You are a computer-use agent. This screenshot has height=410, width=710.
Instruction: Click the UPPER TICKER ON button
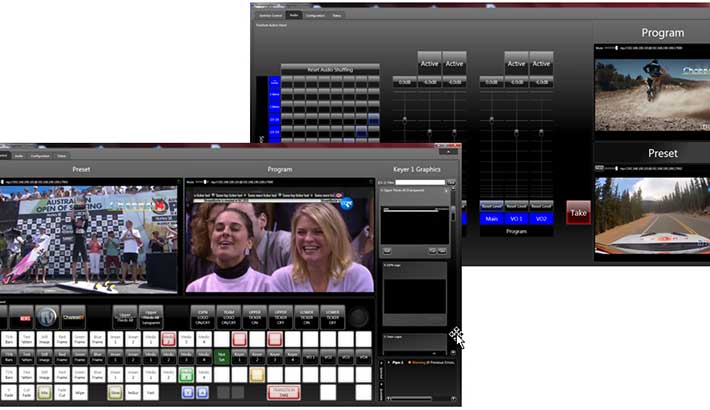[x=253, y=317]
